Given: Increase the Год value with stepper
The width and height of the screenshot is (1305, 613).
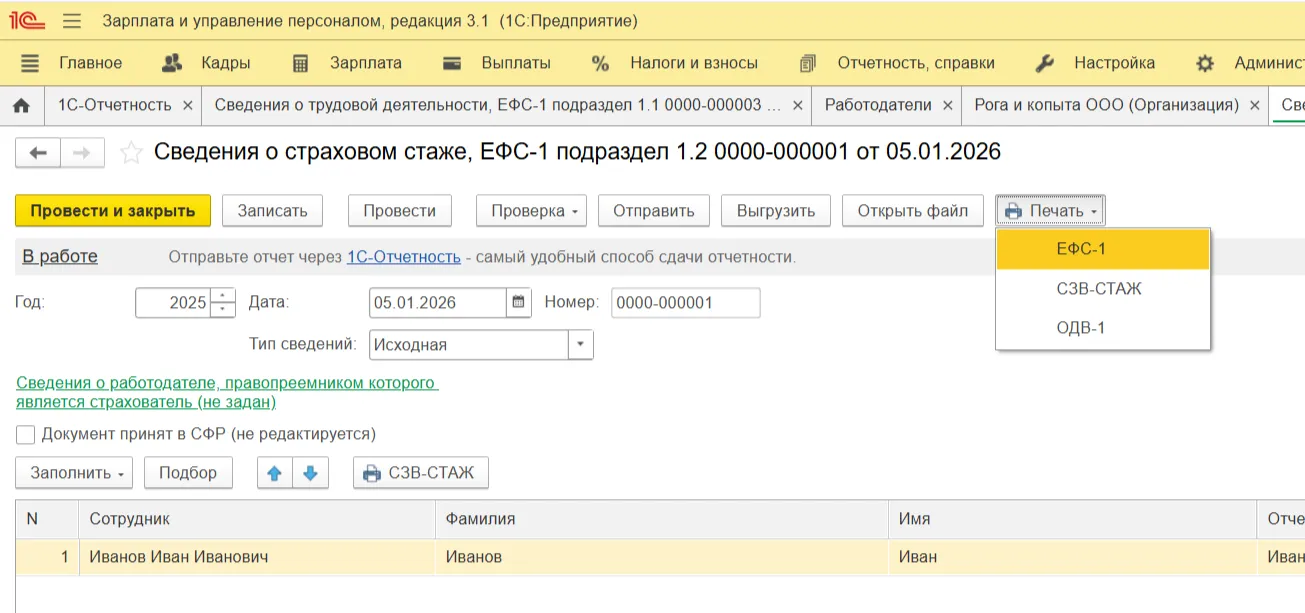Looking at the screenshot, I should 223,296.
